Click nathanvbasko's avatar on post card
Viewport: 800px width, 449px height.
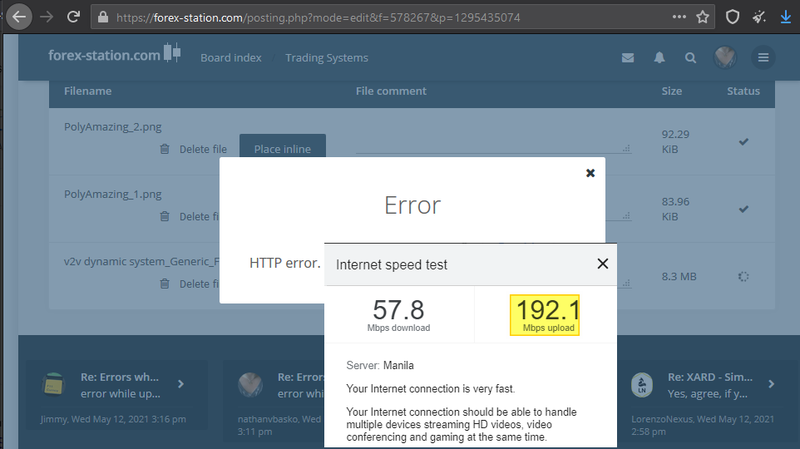pos(250,384)
